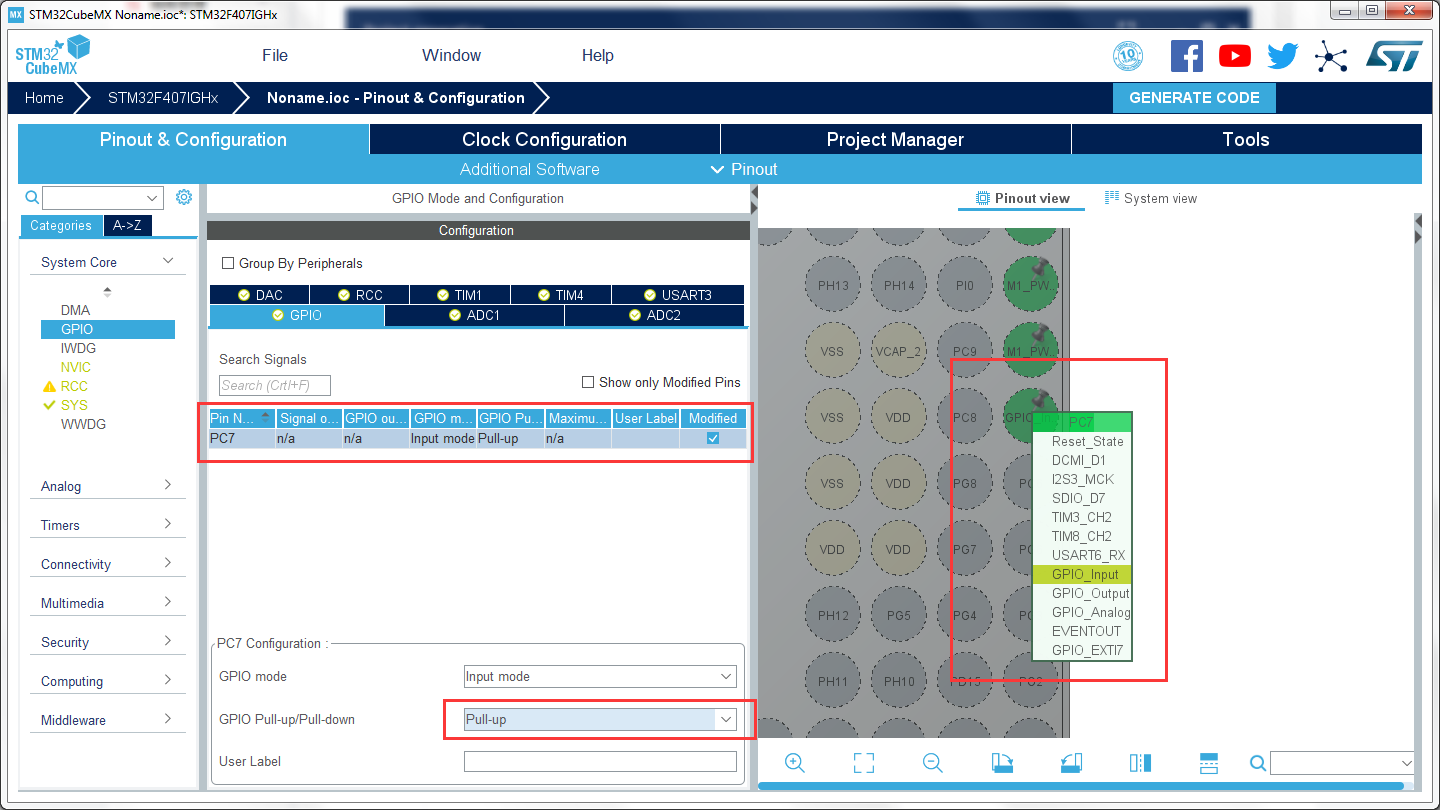The image size is (1440, 810).
Task: Open ST Facebook page icon
Action: [1186, 56]
